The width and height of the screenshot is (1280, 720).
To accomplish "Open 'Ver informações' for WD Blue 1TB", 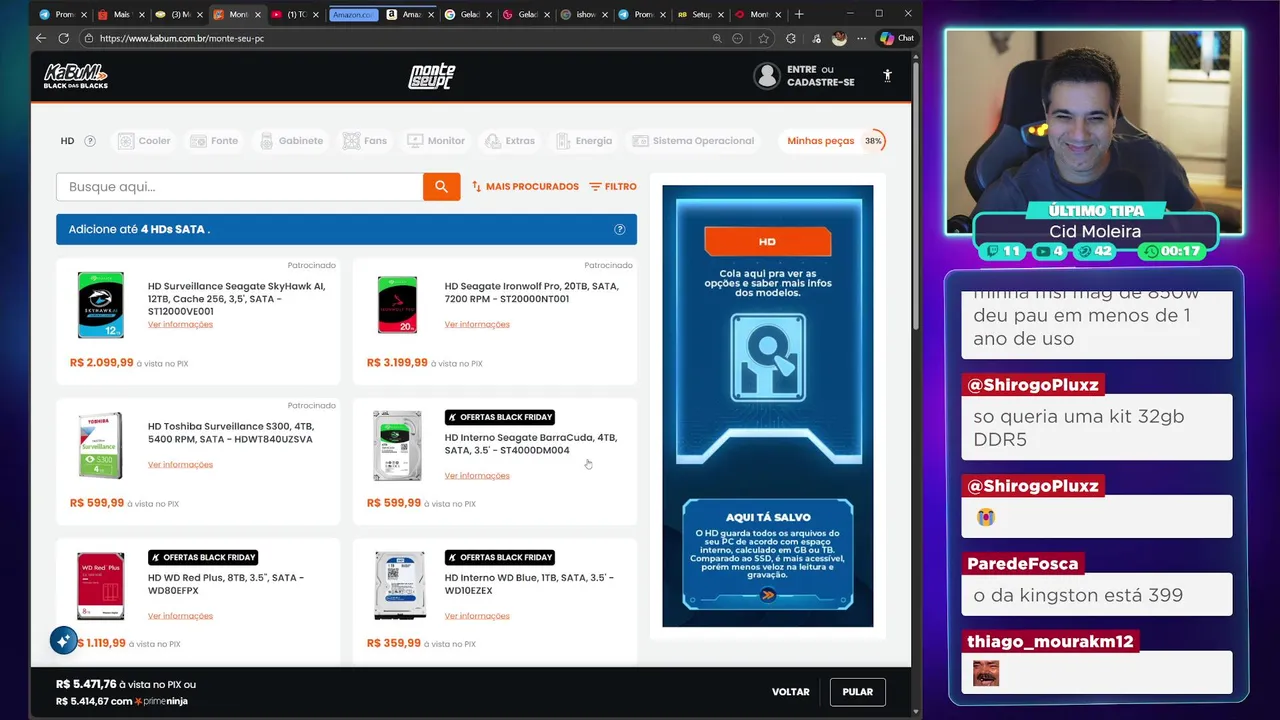I will (477, 616).
